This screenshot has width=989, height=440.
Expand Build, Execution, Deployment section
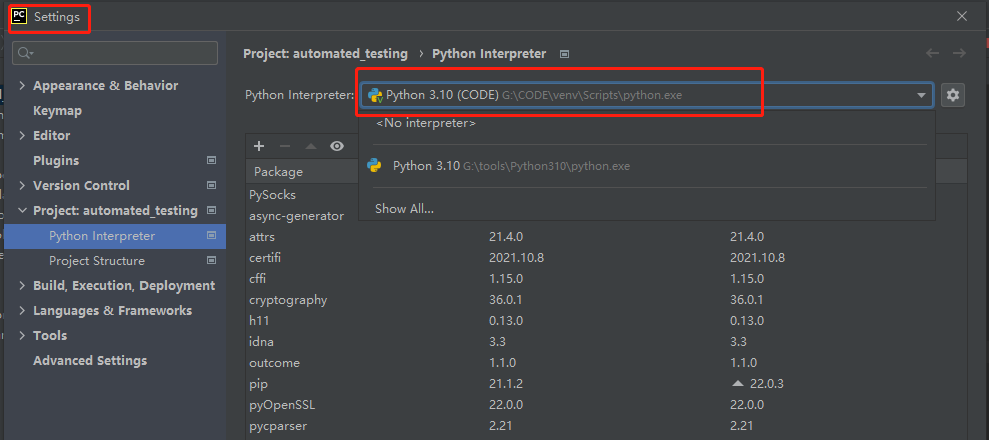point(22,286)
